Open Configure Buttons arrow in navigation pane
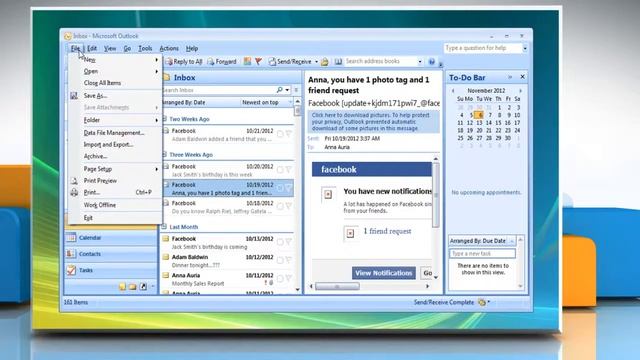Viewport: 640px width, 360px height. [153, 287]
